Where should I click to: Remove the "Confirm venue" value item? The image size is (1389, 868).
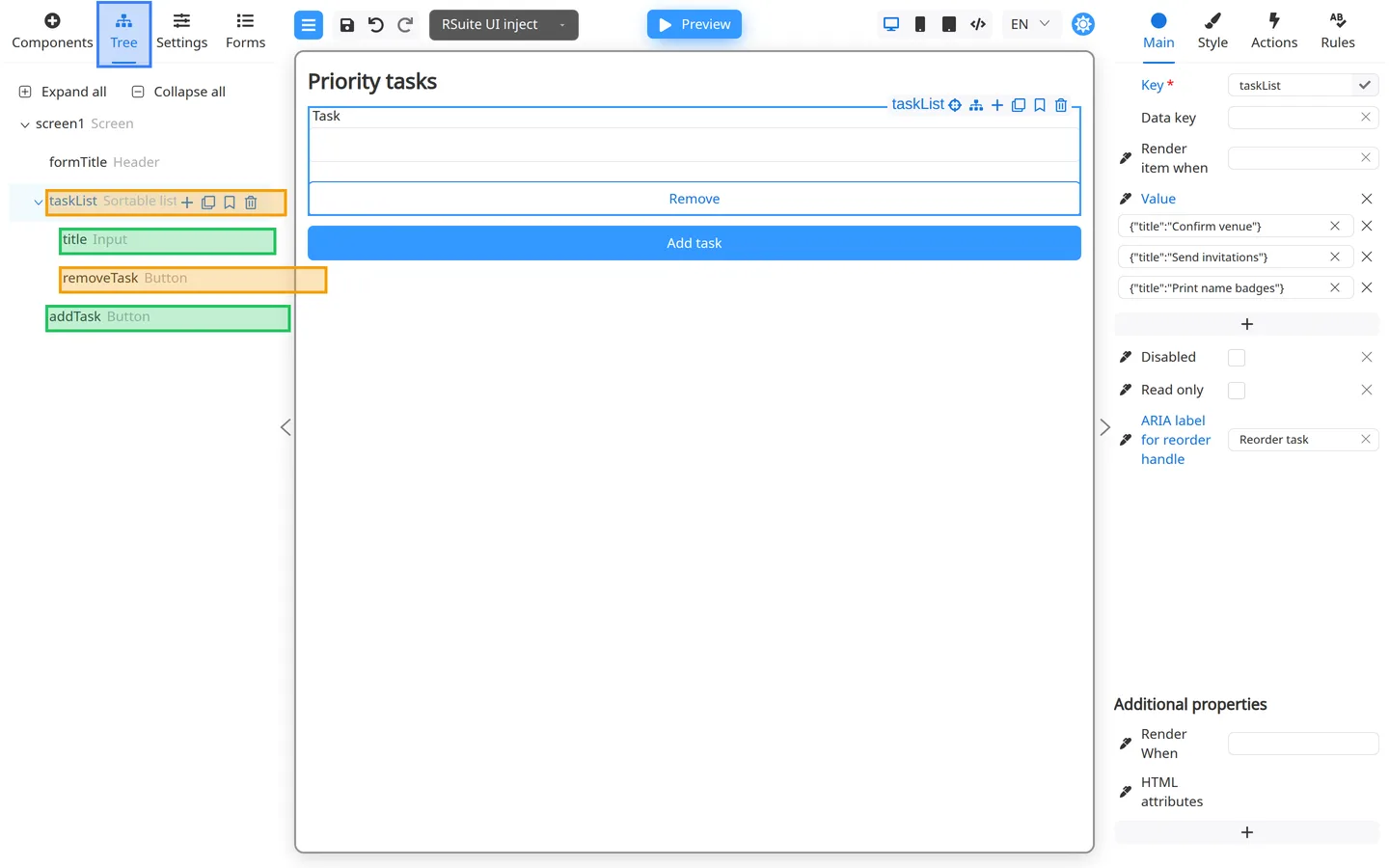tap(1367, 226)
